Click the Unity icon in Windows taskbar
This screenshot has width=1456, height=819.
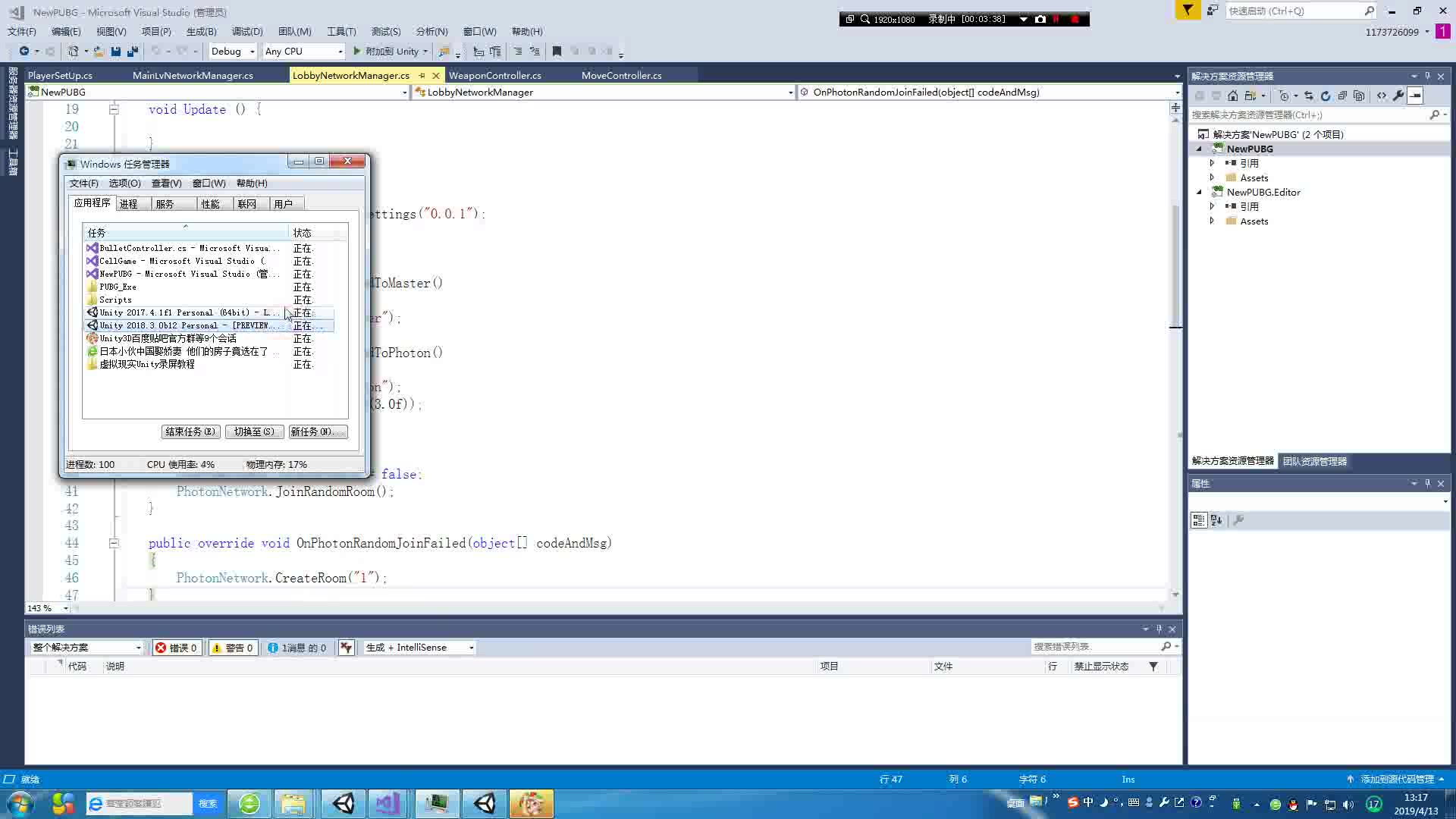(344, 803)
